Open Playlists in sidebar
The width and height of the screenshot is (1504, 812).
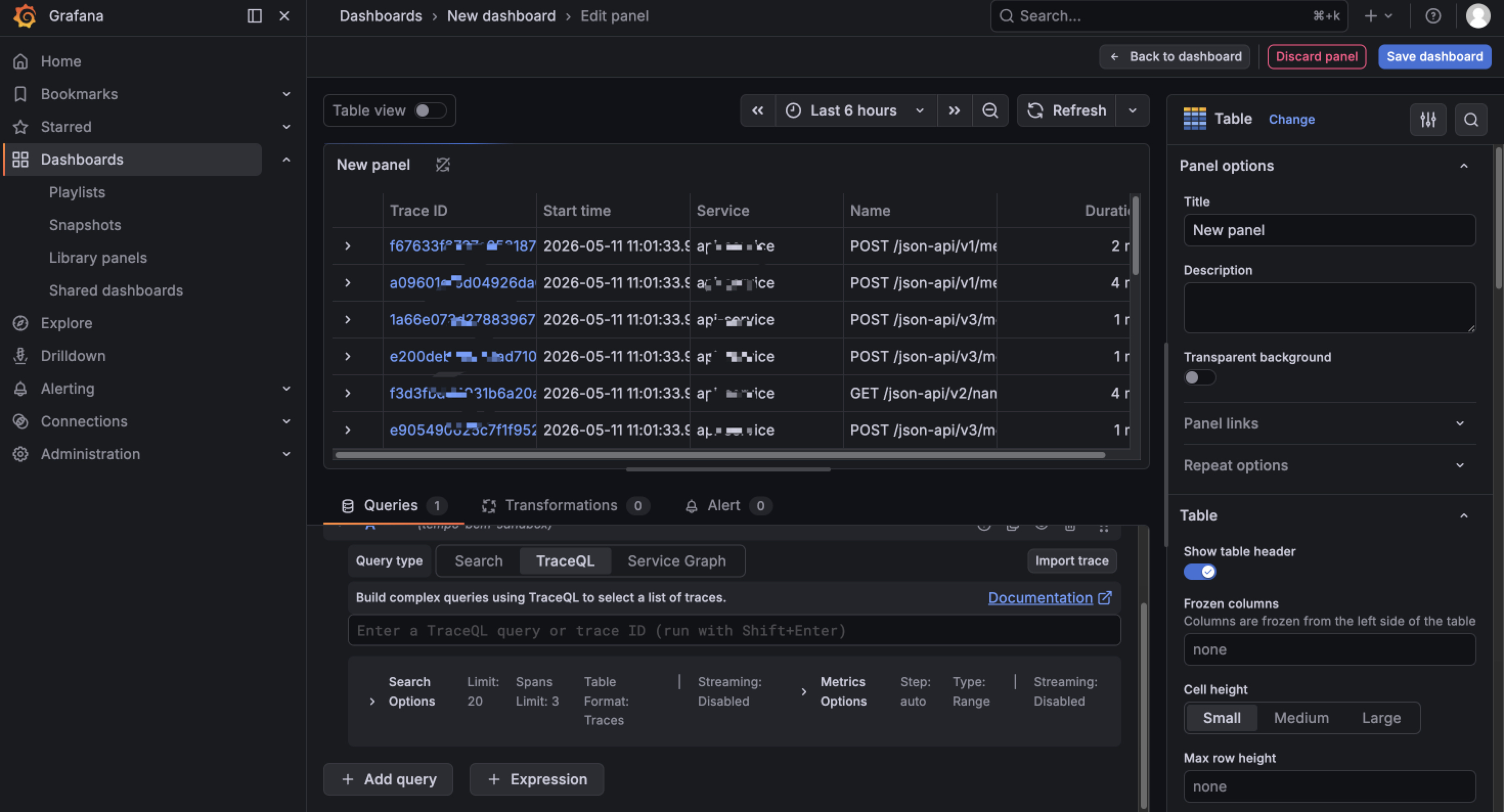coord(77,192)
